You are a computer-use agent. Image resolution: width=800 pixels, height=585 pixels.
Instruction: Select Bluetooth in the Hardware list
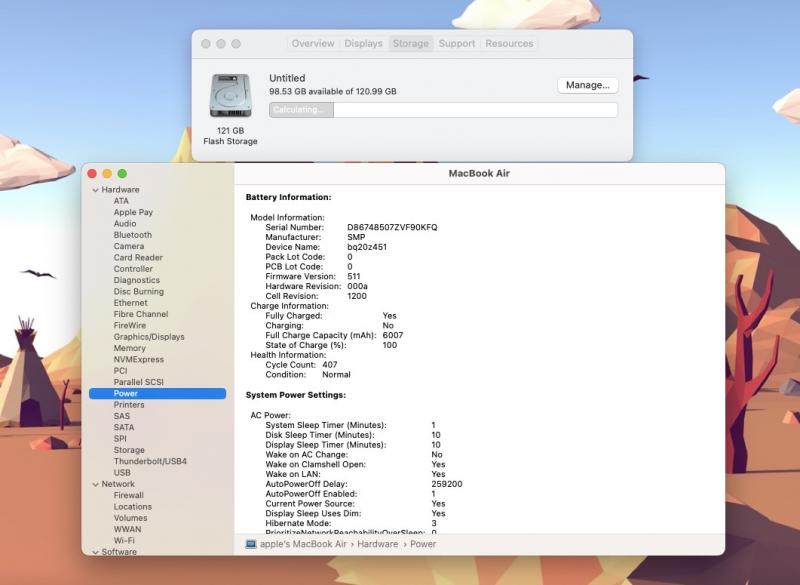coord(132,235)
